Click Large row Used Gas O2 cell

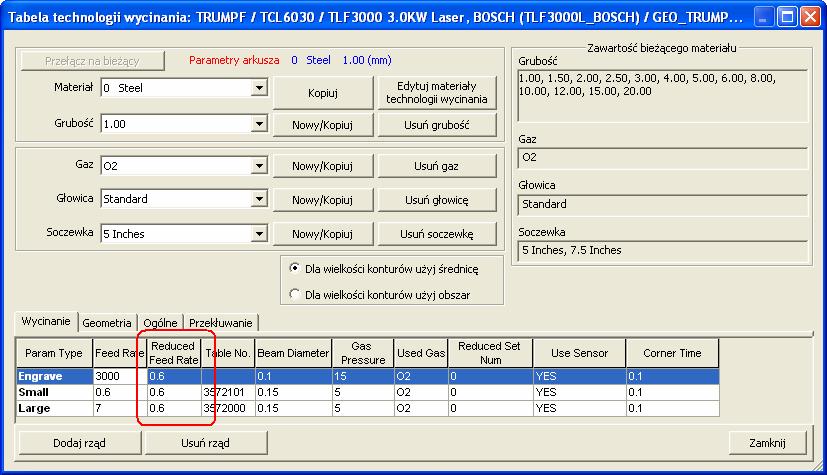421,408
